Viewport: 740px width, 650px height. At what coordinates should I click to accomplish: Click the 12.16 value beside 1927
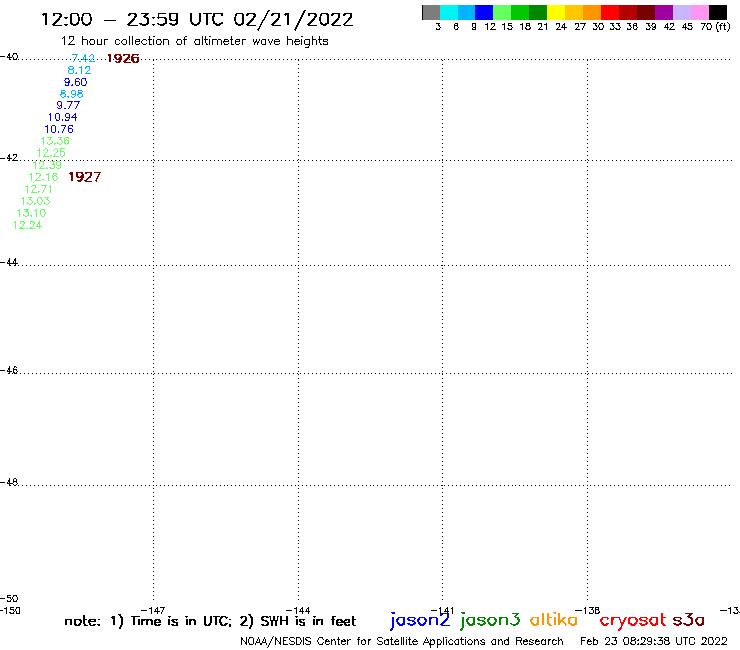[x=43, y=177]
